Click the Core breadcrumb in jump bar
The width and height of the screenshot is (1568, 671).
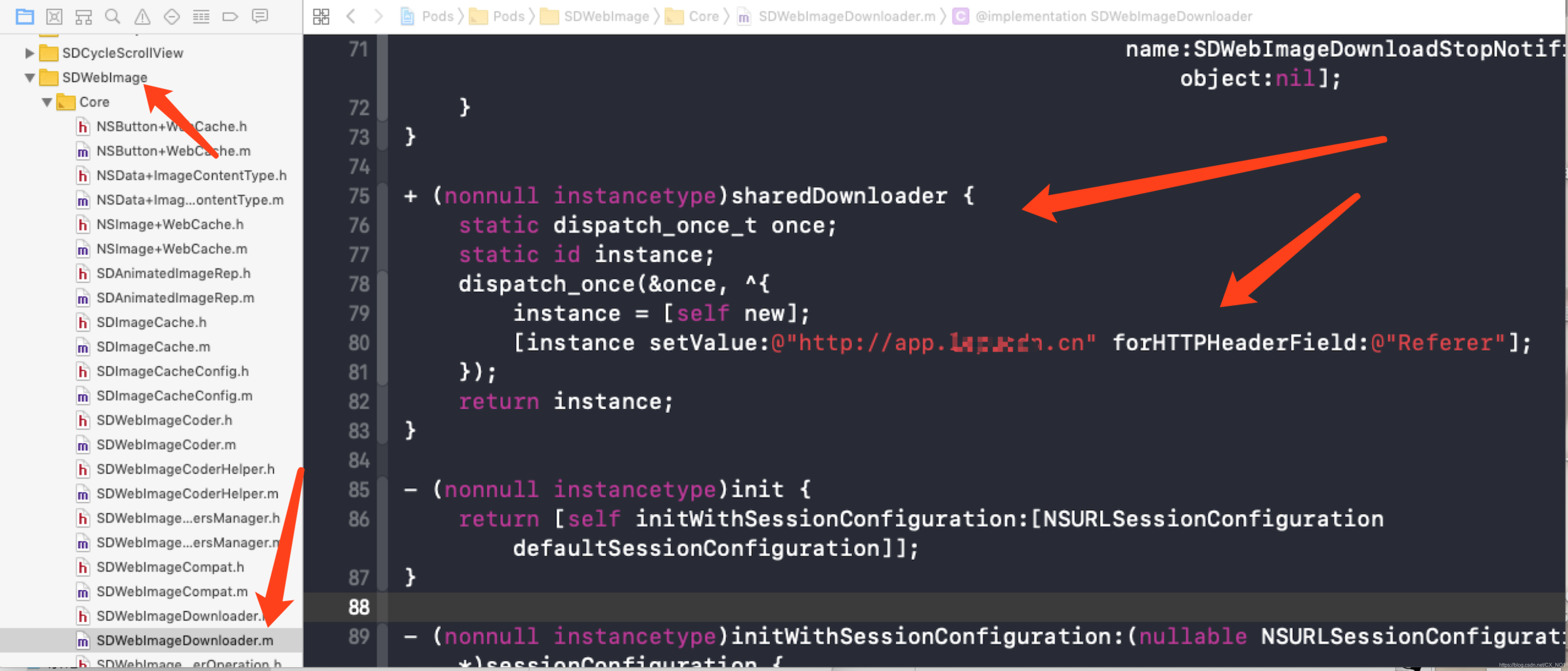703,16
